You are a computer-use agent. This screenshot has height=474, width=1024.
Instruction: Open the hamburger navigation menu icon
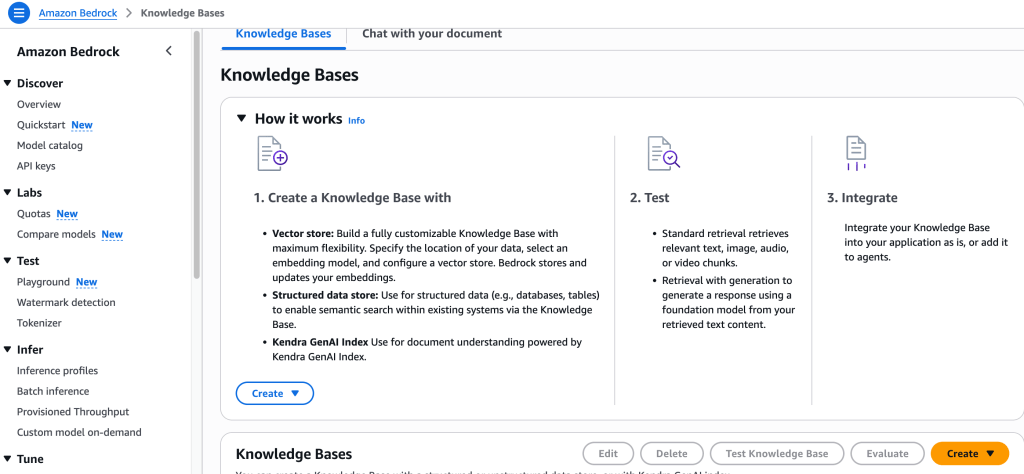(x=19, y=13)
